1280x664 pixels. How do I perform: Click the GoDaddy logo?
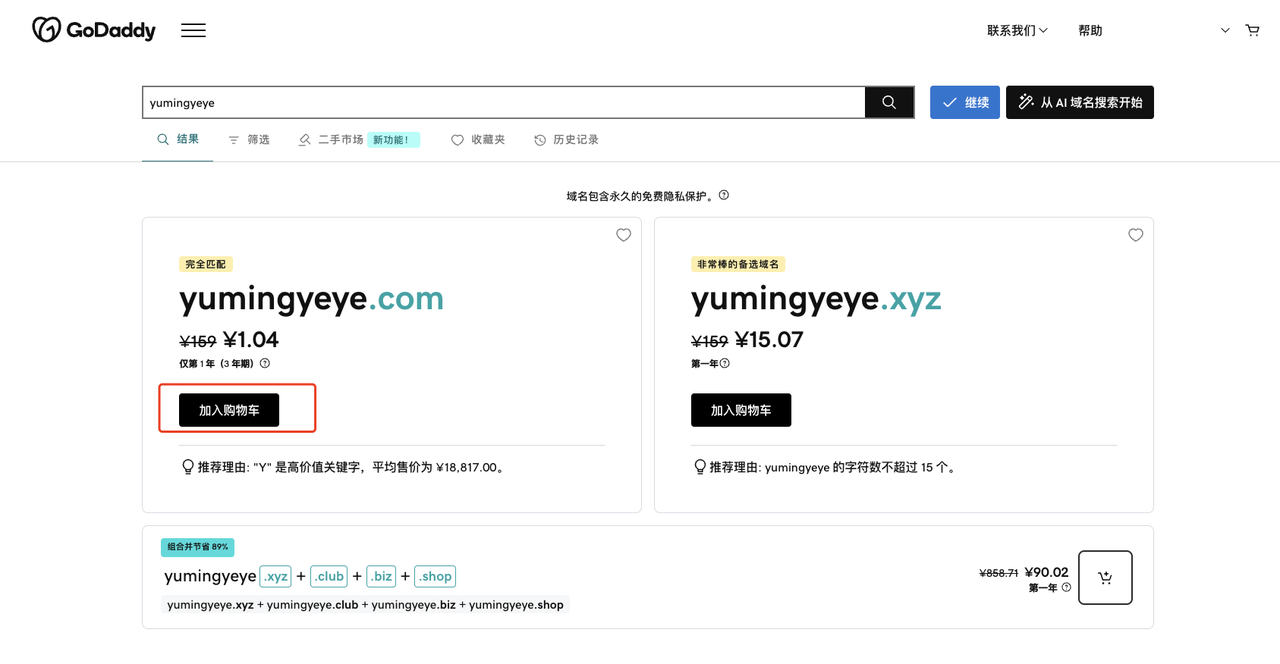click(93, 29)
